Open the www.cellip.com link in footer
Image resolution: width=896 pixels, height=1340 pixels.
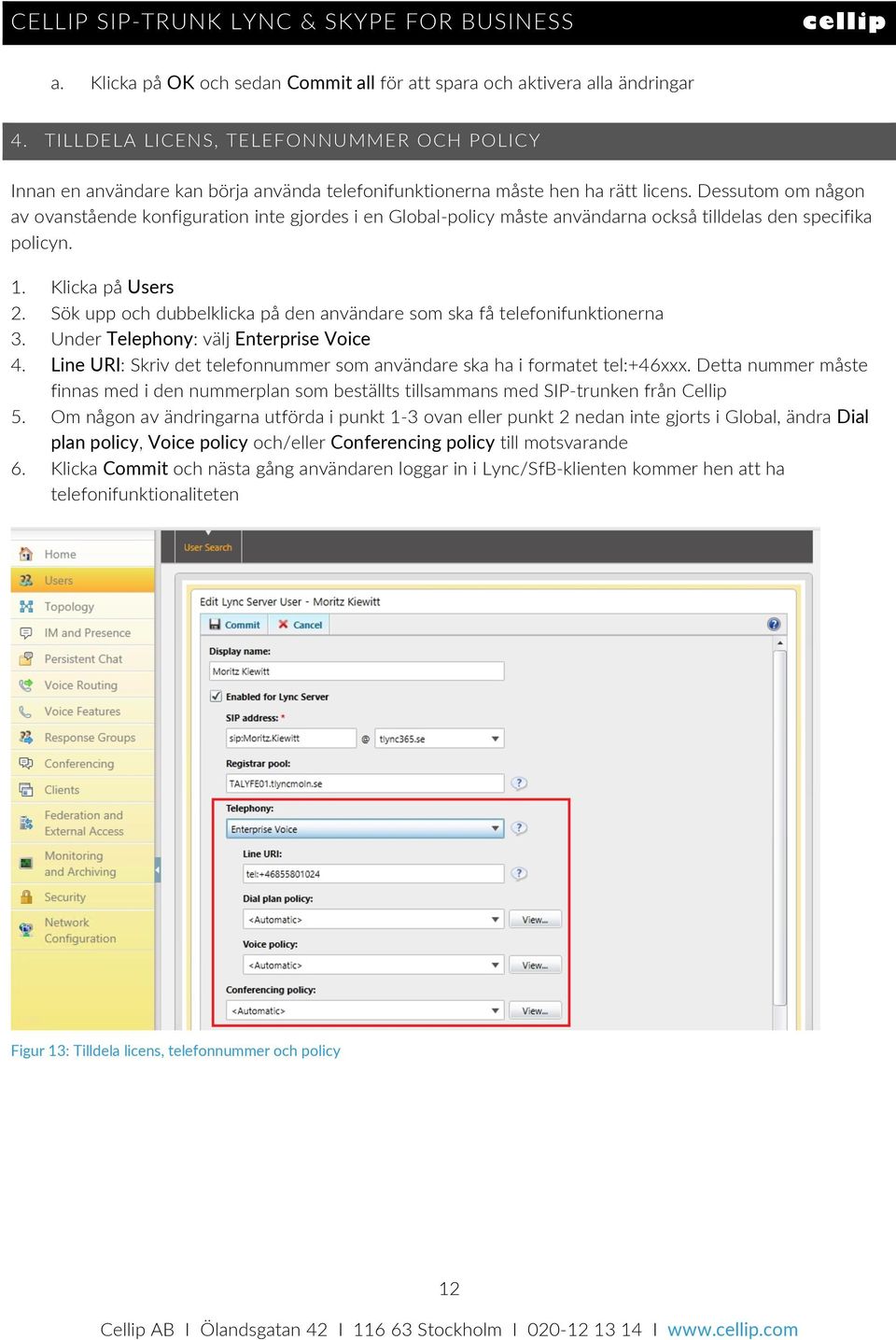click(x=733, y=1329)
